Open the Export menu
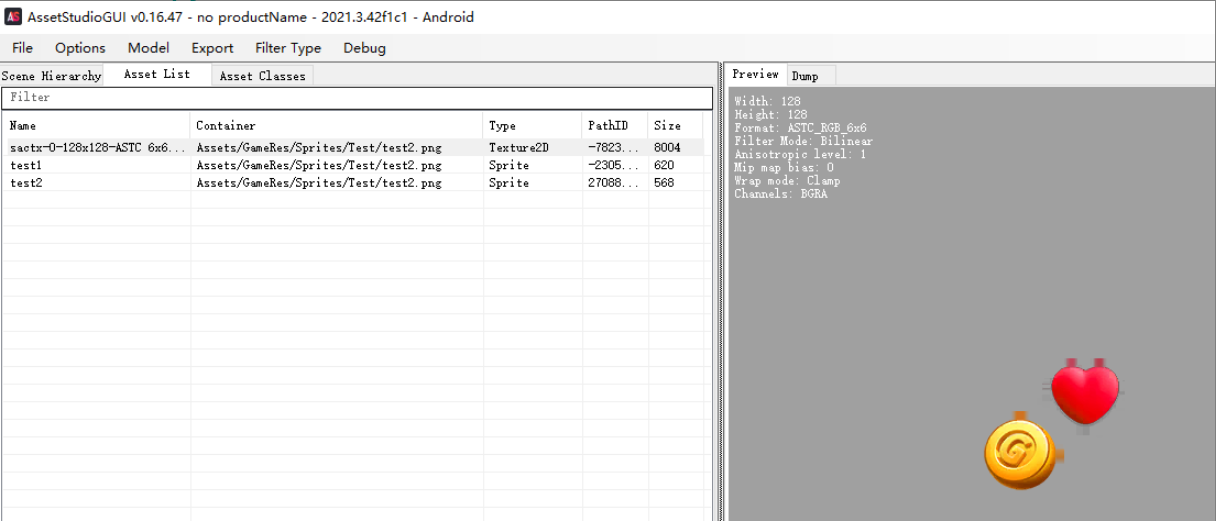This screenshot has height=521, width=1216. tap(212, 48)
